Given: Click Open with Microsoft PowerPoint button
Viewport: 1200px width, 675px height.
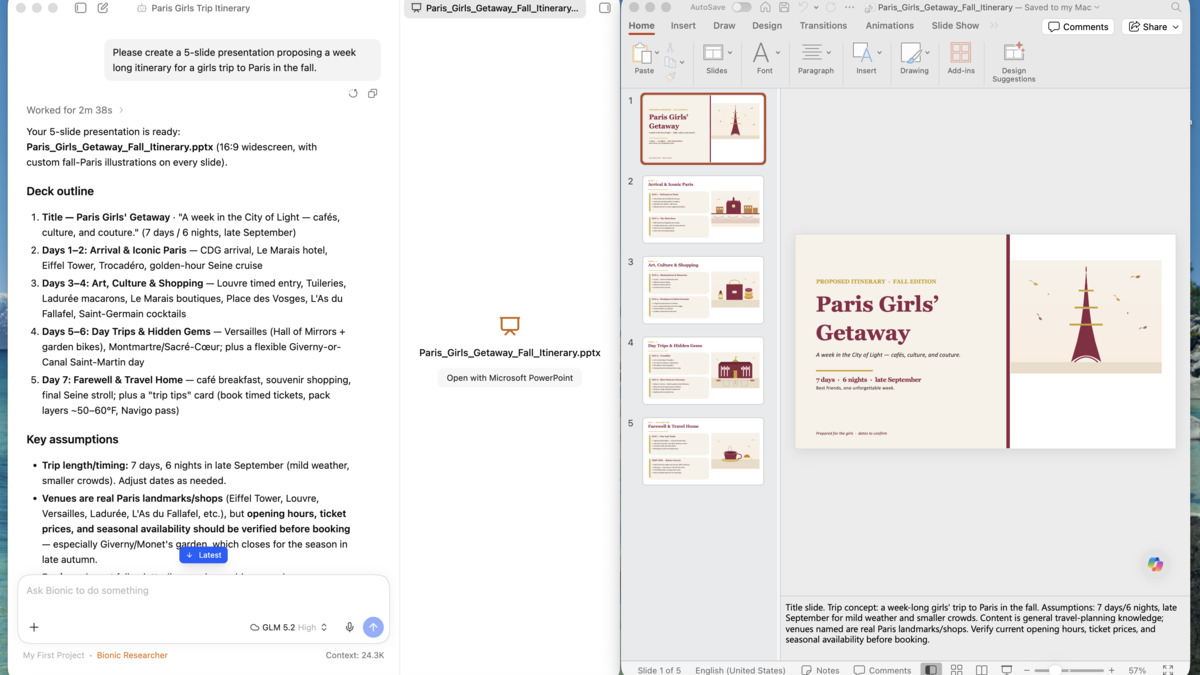Looking at the screenshot, I should tap(510, 378).
